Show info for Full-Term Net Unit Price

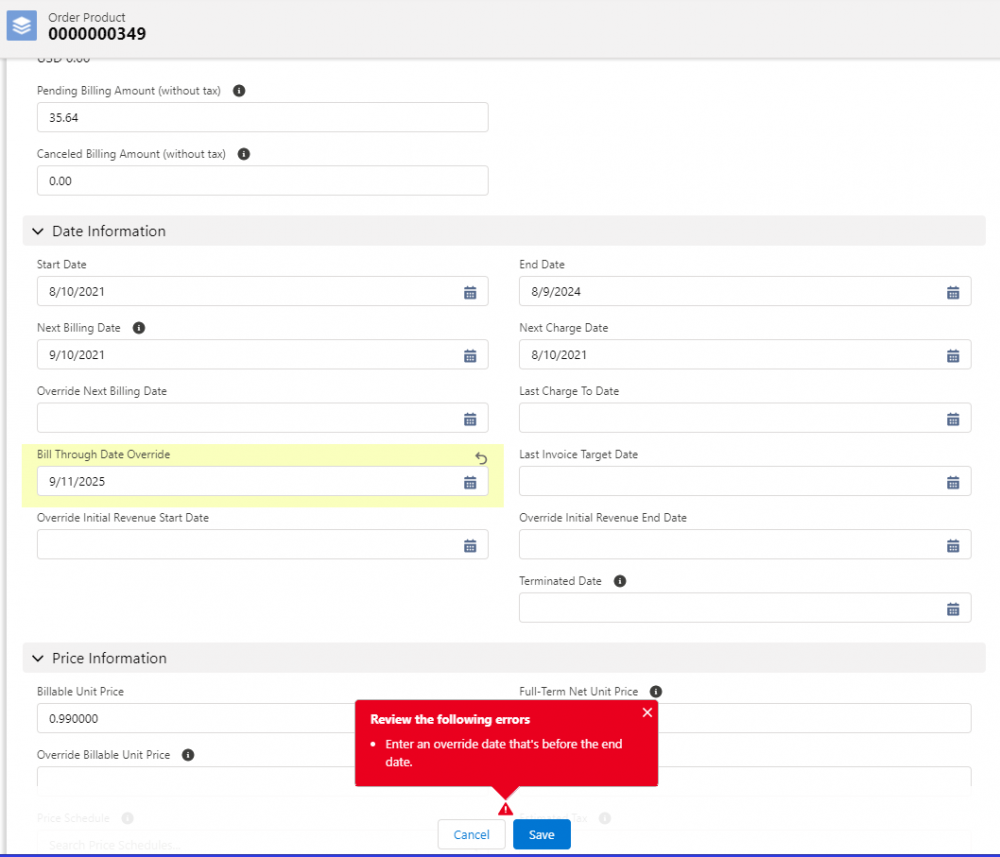pos(656,691)
